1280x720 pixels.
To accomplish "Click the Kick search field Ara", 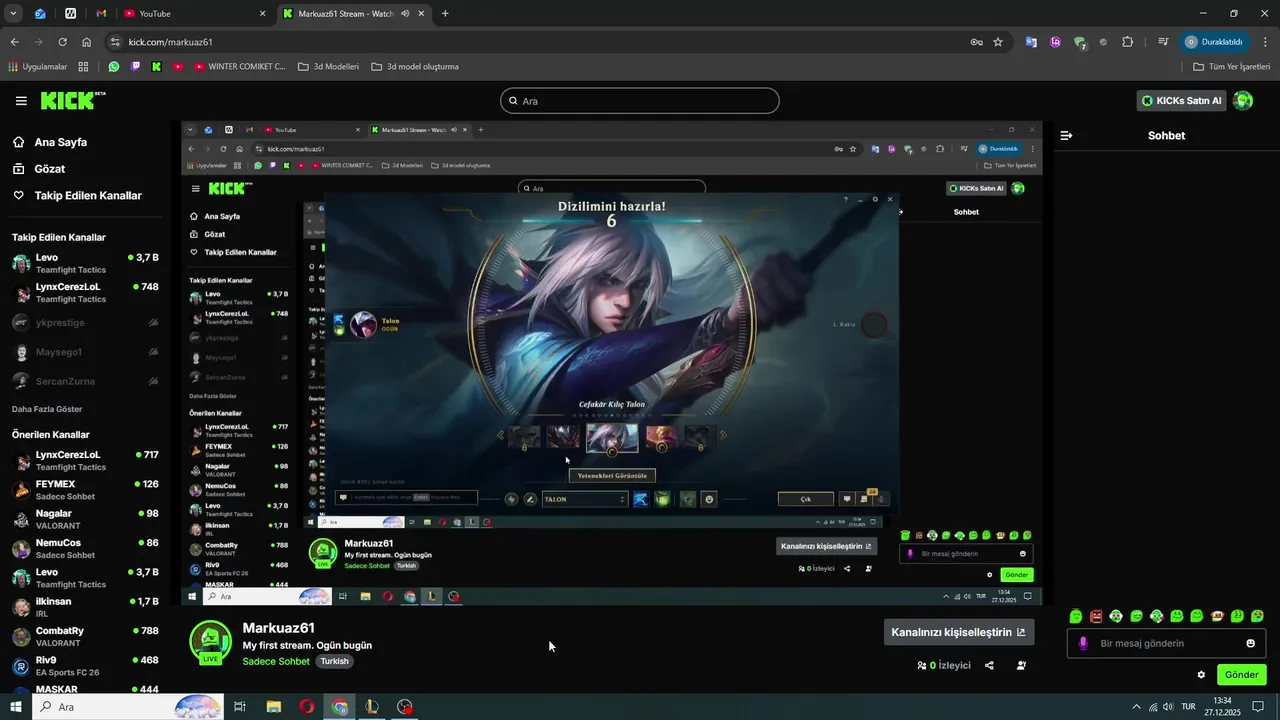I will [x=640, y=101].
